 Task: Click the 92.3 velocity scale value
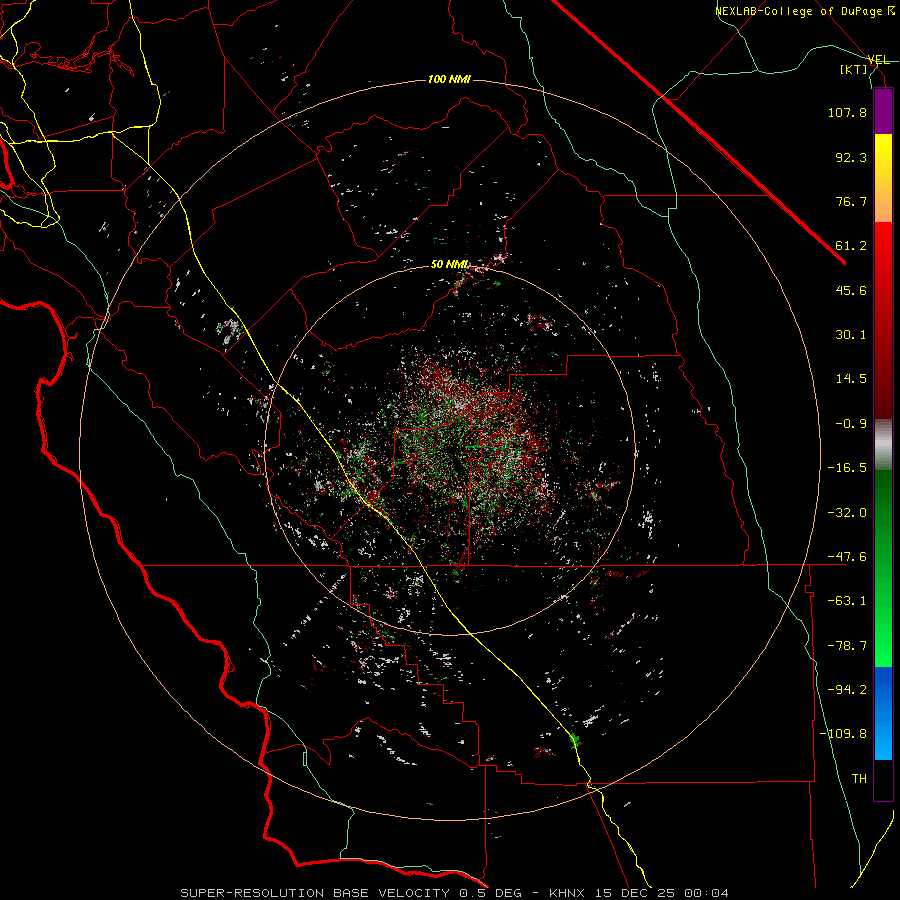pos(851,157)
